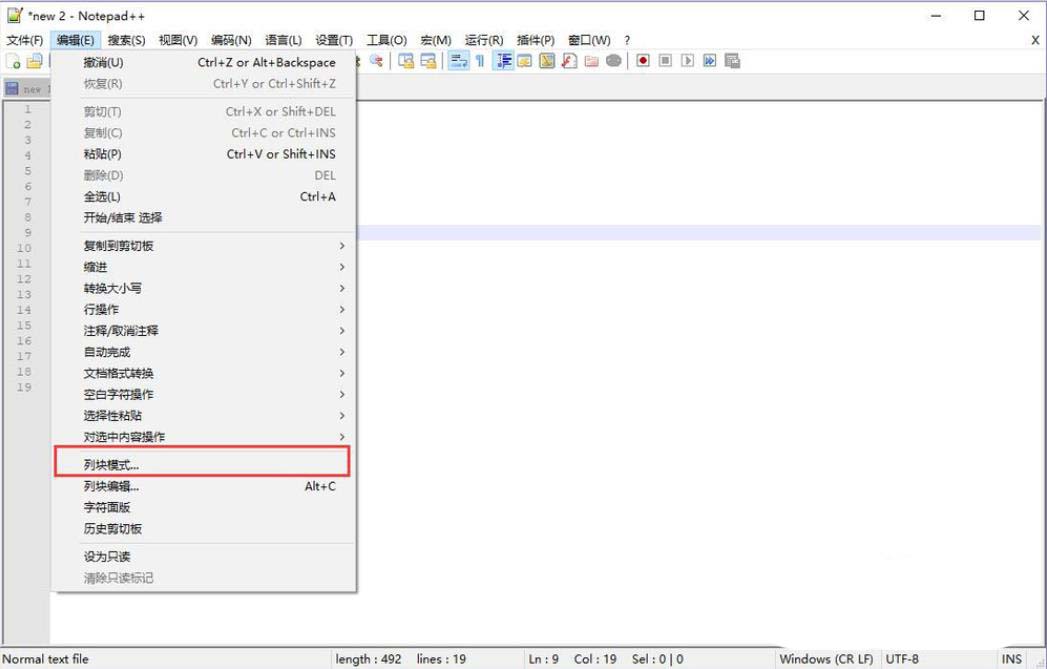Open the Function List panel
The width and height of the screenshot is (1047, 669).
click(568, 61)
